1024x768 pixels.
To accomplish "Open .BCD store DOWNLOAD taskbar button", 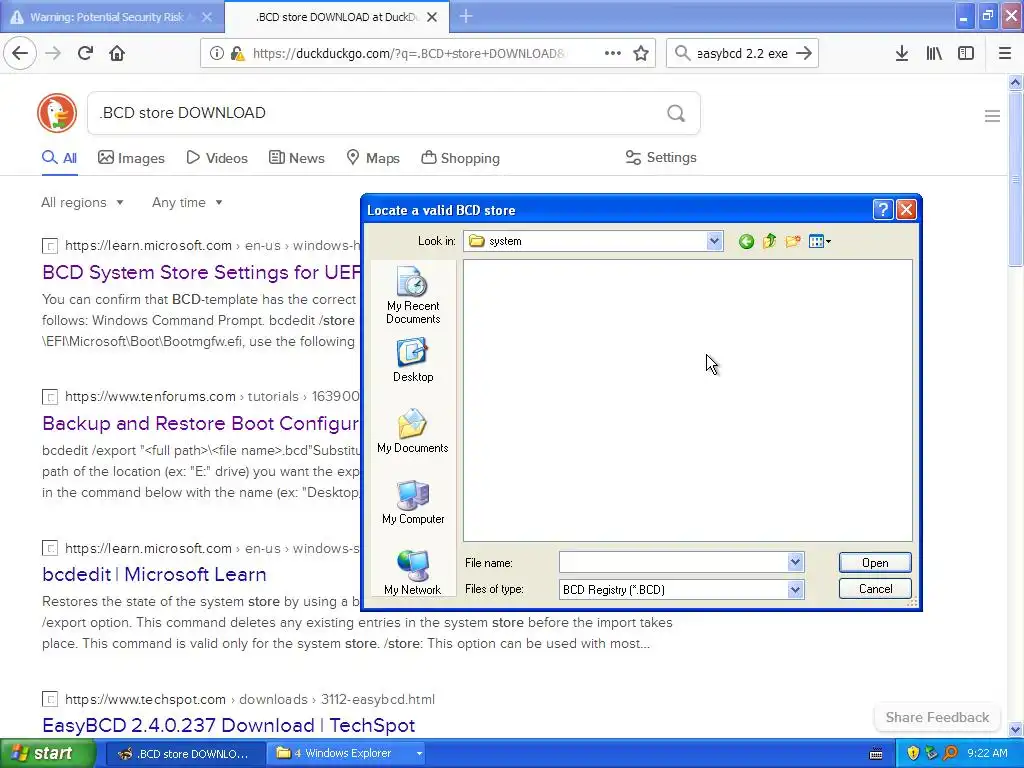I will point(184,754).
